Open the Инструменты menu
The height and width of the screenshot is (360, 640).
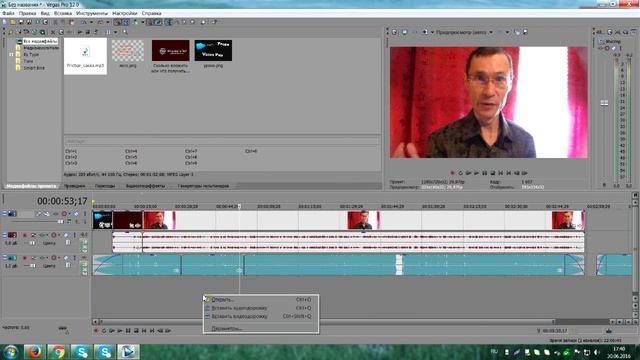click(91, 13)
